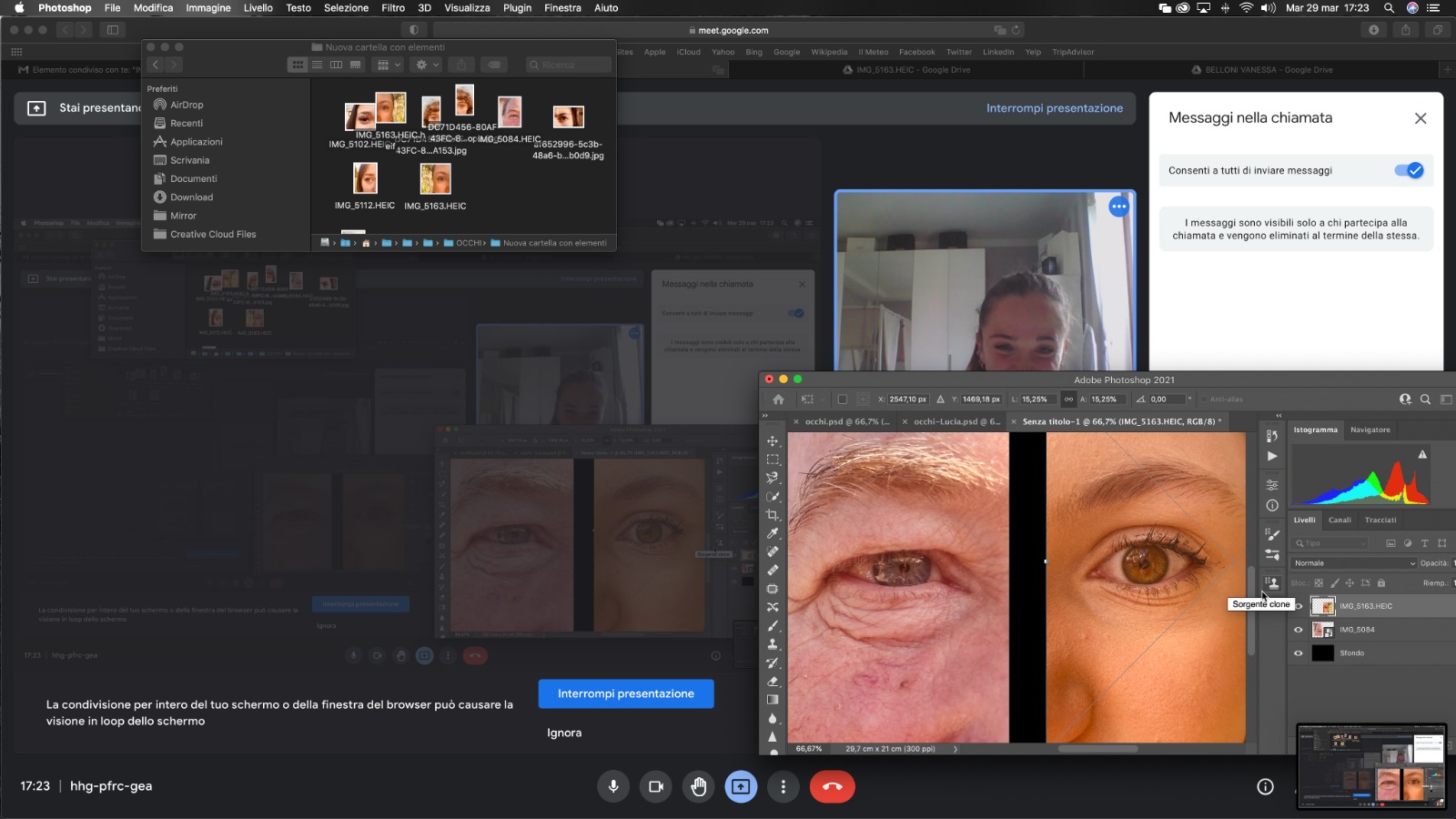The height and width of the screenshot is (819, 1456).
Task: Expand the Photoshop toolbar double-arrow
Action: [x=765, y=417]
